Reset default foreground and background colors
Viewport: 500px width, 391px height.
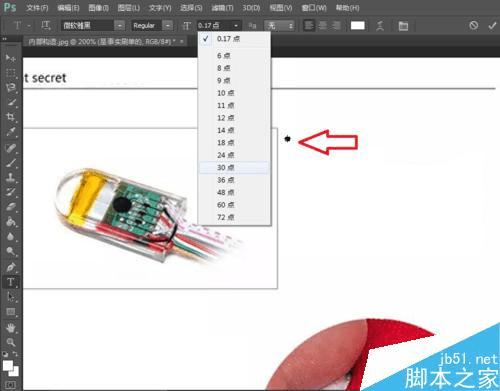pyautogui.click(x=5, y=354)
